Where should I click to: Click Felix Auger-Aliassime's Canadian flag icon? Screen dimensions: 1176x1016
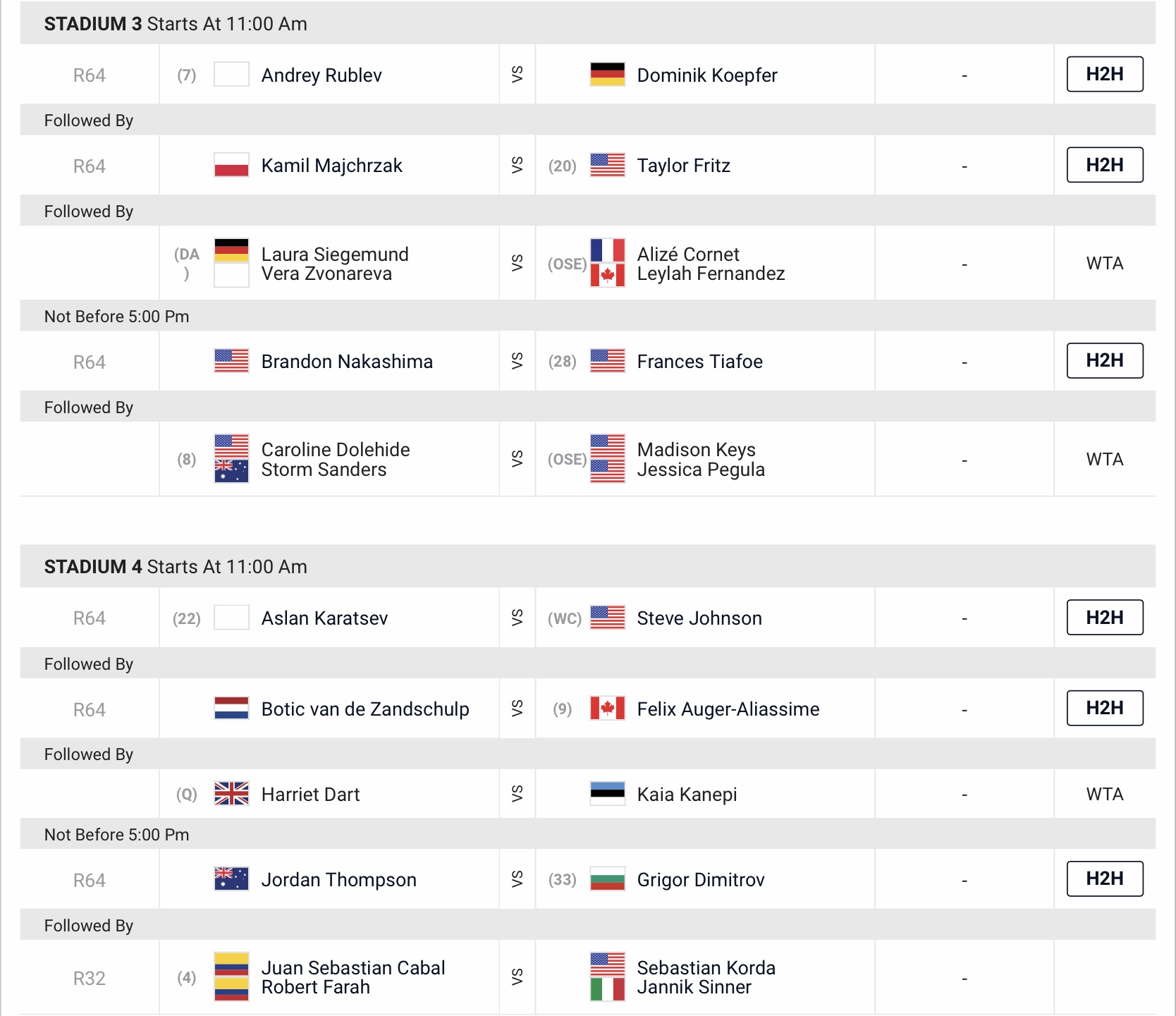coord(608,709)
